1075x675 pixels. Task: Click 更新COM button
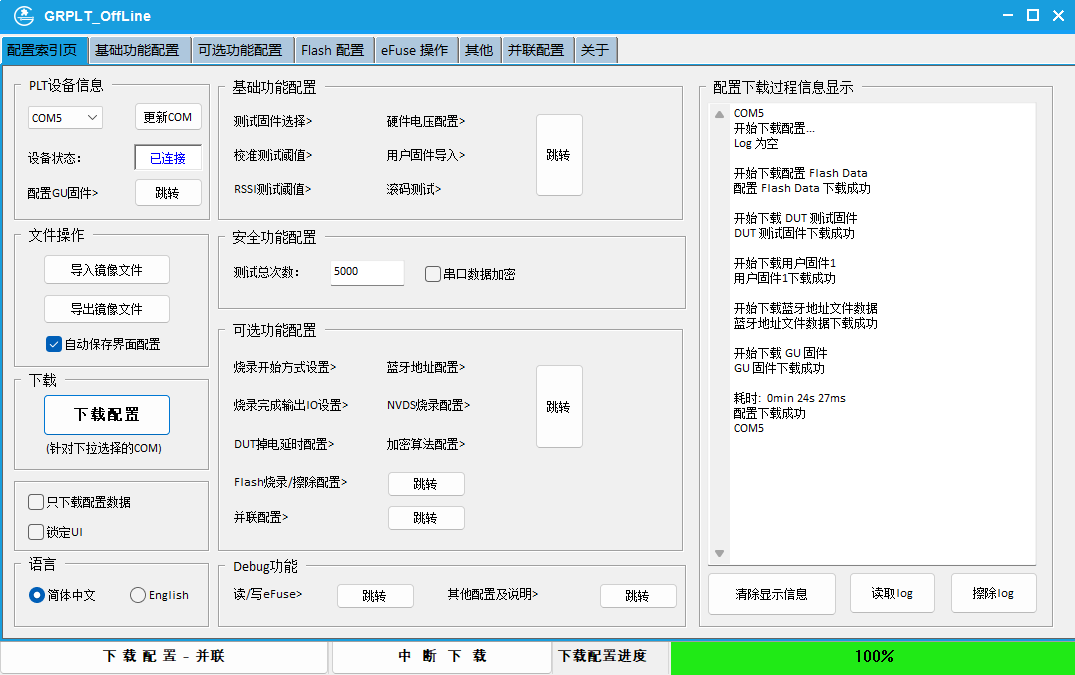[x=168, y=117]
